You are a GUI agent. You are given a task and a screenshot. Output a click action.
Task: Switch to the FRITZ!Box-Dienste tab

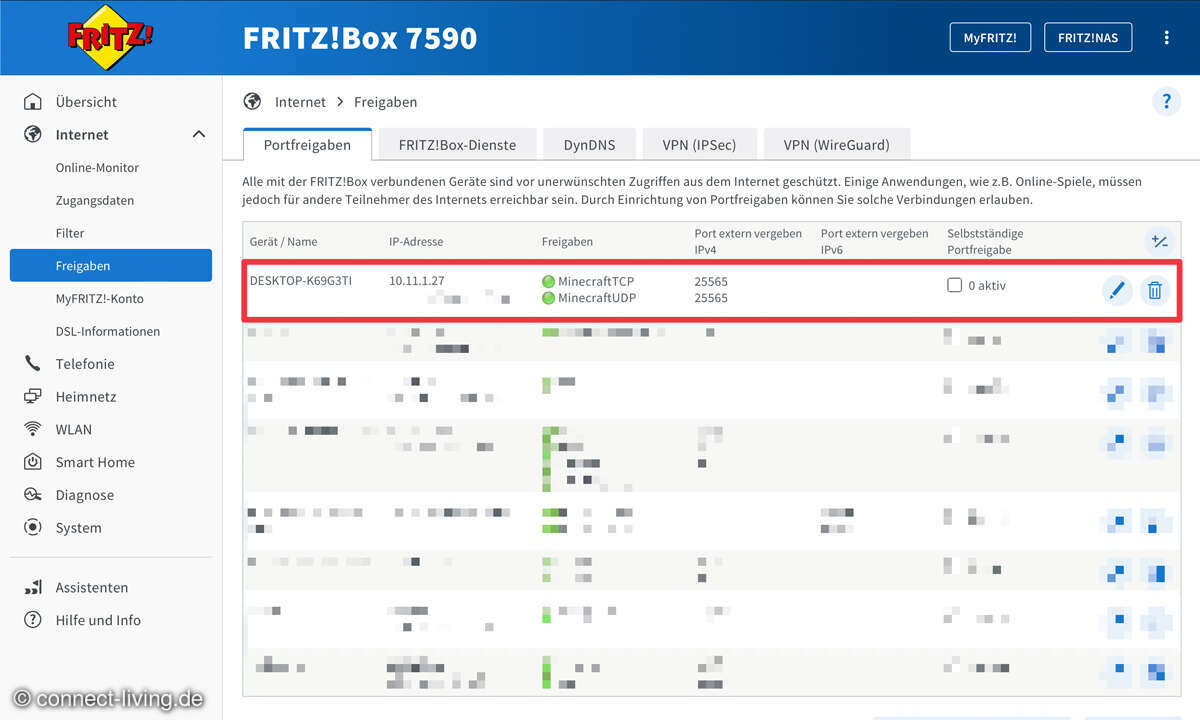(457, 145)
